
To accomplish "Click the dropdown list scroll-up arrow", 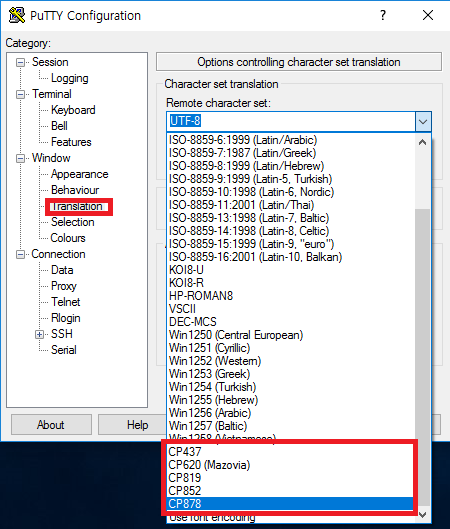I will [x=422, y=142].
